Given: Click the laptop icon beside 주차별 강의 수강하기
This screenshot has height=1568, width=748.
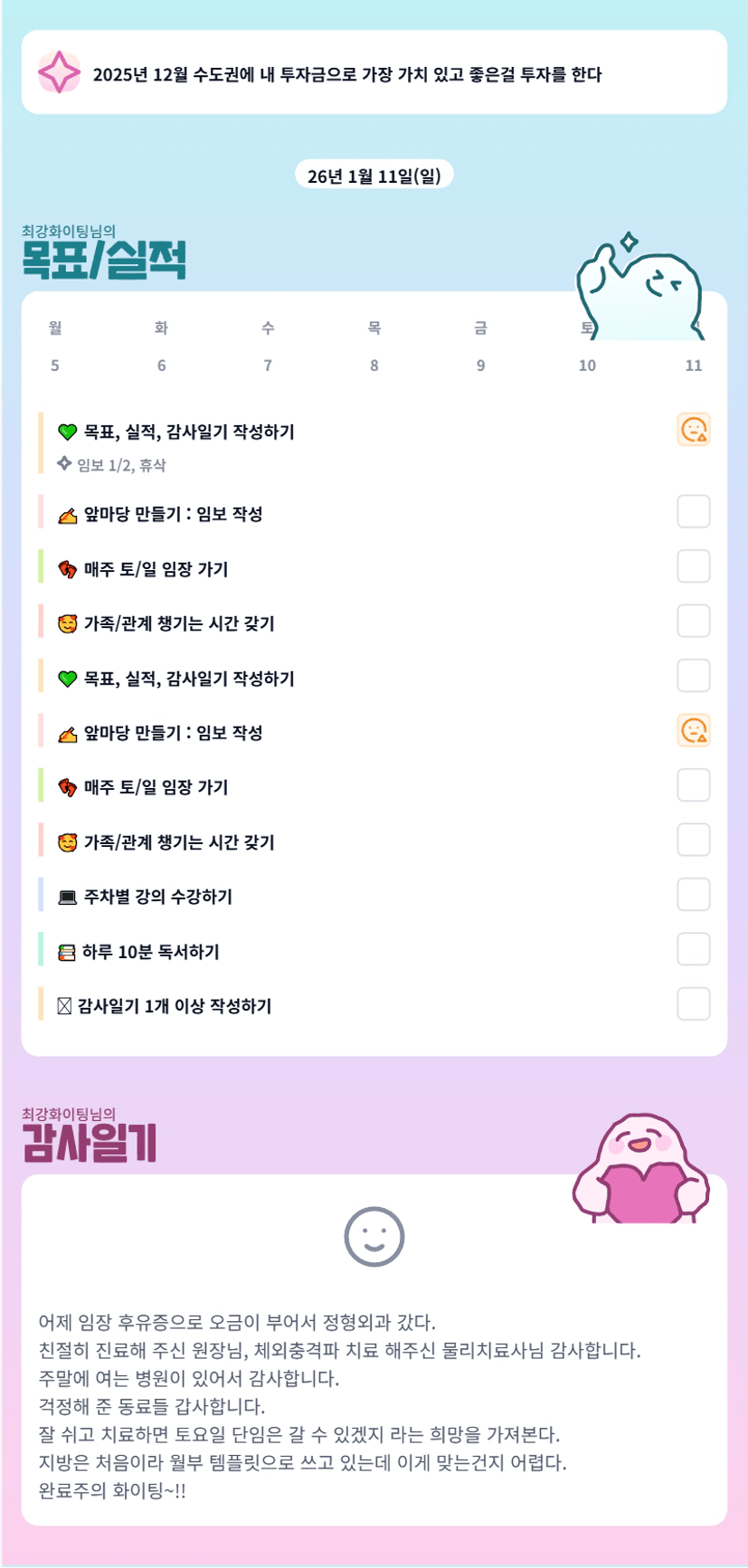Looking at the screenshot, I should (x=67, y=898).
